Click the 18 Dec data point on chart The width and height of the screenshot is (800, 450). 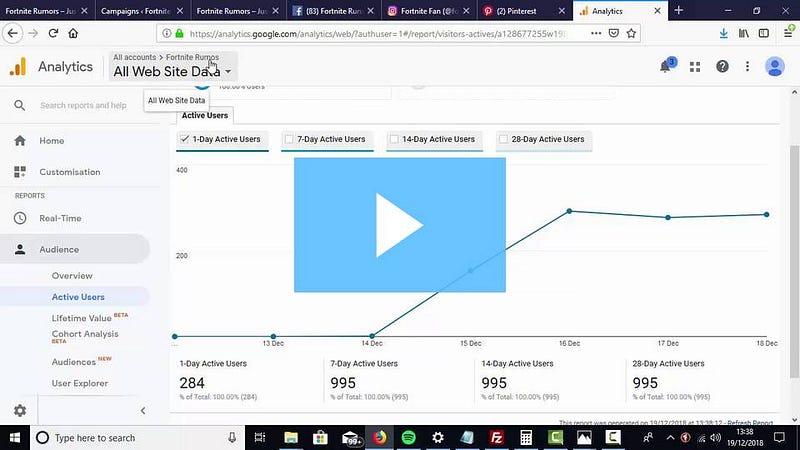tap(766, 214)
